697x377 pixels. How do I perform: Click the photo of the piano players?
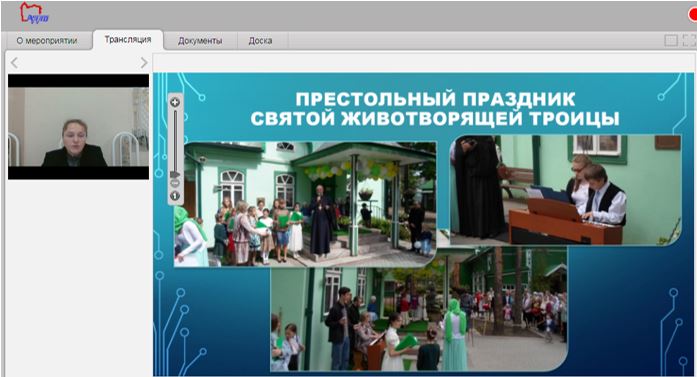[x=565, y=190]
